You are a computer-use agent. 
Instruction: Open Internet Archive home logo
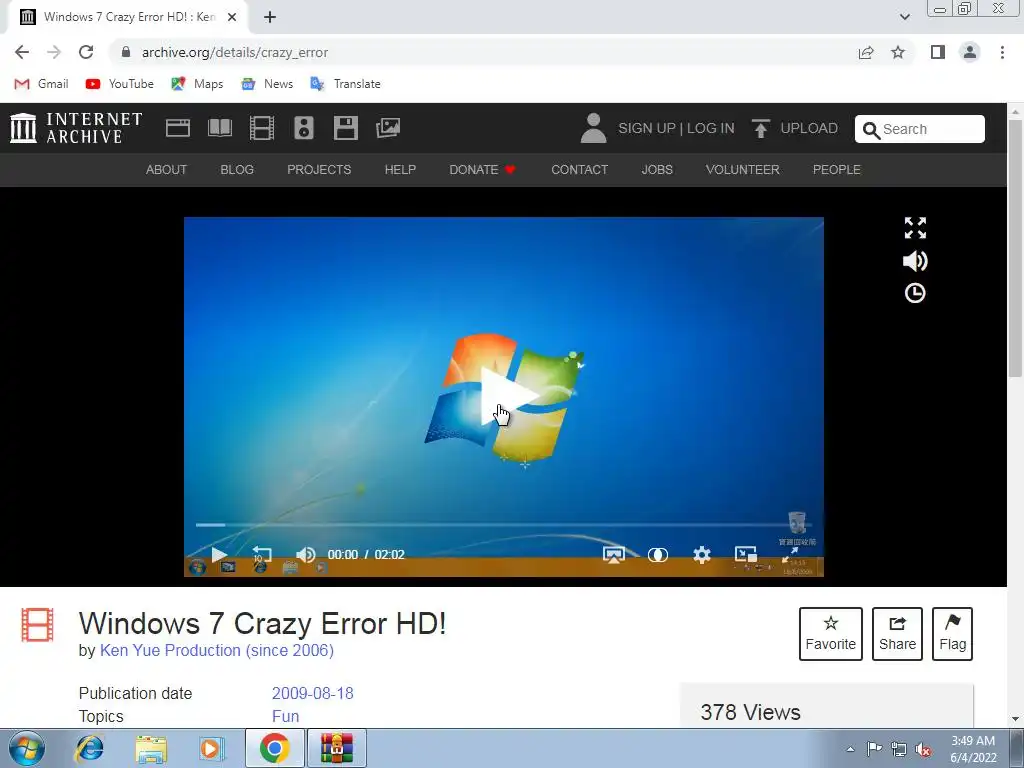point(76,128)
